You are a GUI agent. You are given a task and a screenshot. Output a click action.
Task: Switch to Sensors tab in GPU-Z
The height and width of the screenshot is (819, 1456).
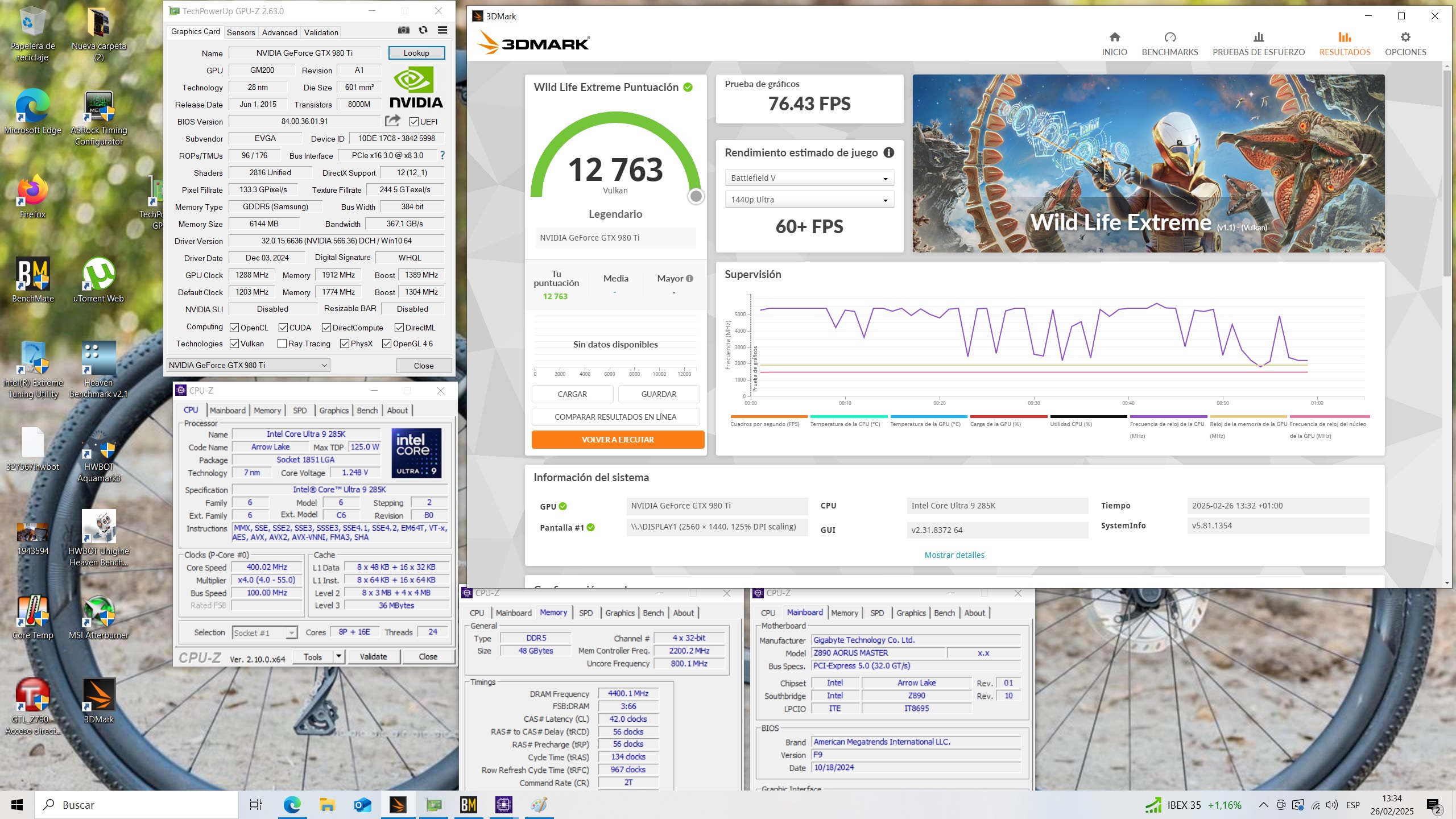click(241, 32)
